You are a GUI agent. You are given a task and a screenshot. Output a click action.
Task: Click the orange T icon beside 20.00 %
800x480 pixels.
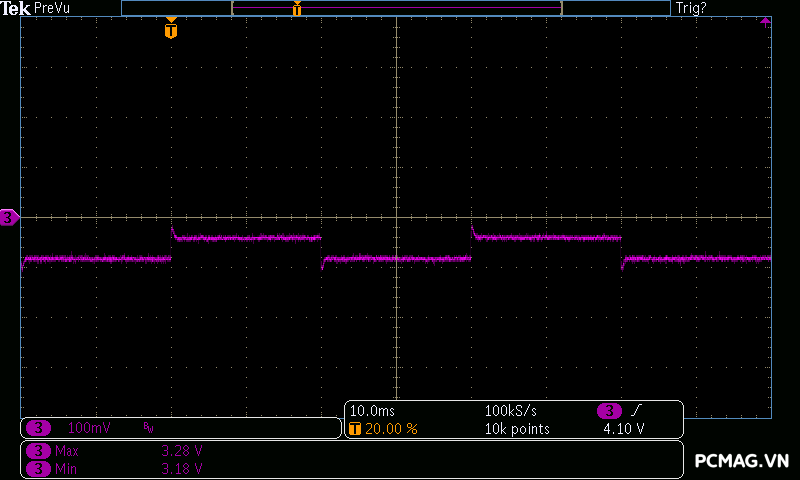pyautogui.click(x=355, y=428)
